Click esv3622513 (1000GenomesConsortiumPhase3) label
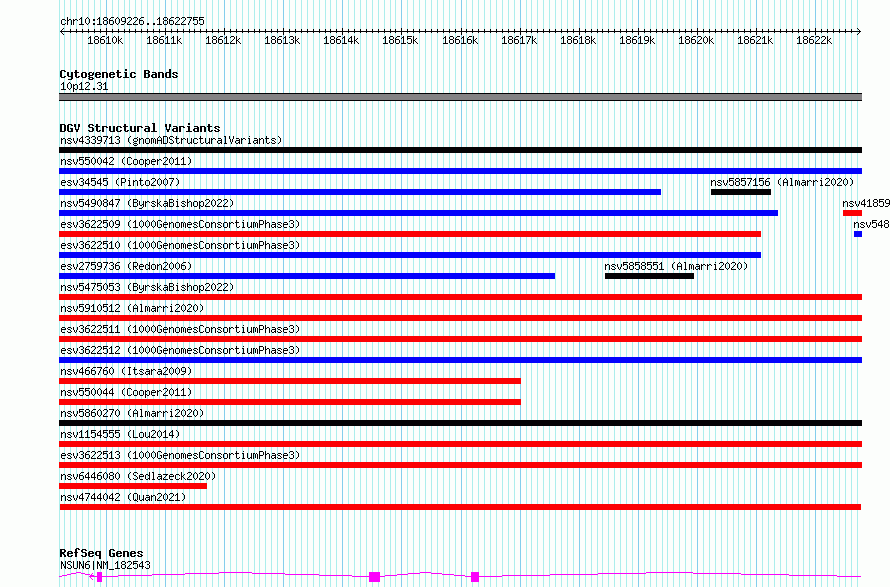Screen dimensions: 890x587 (x=180, y=455)
